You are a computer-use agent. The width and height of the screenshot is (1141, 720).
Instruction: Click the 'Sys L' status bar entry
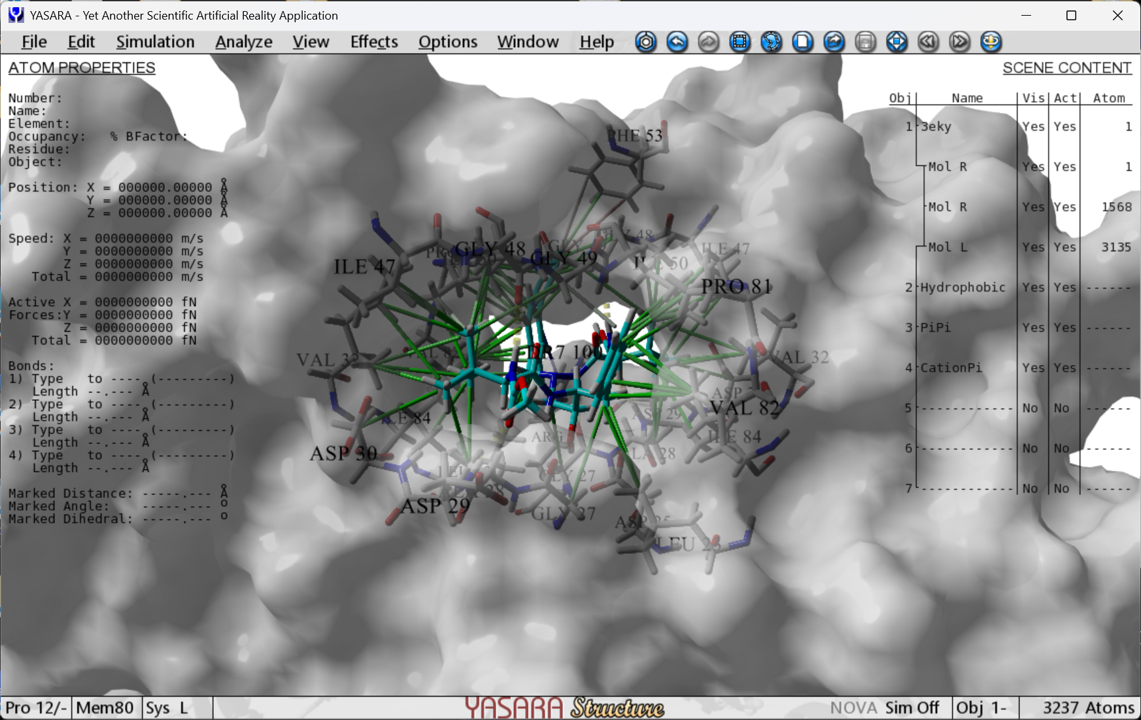pos(167,708)
